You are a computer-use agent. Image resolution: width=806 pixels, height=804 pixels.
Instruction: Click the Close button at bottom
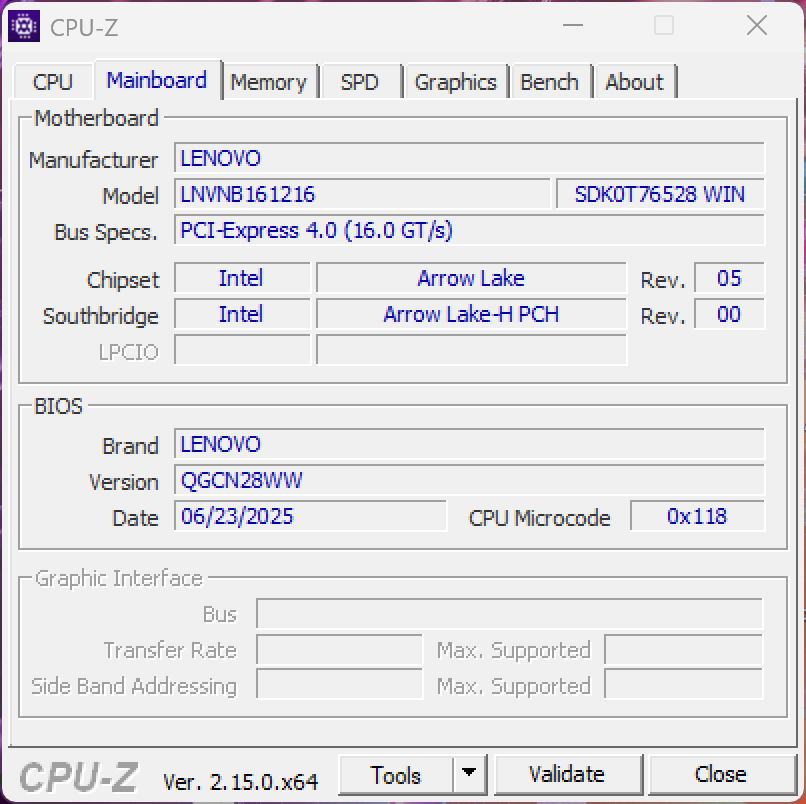(720, 775)
